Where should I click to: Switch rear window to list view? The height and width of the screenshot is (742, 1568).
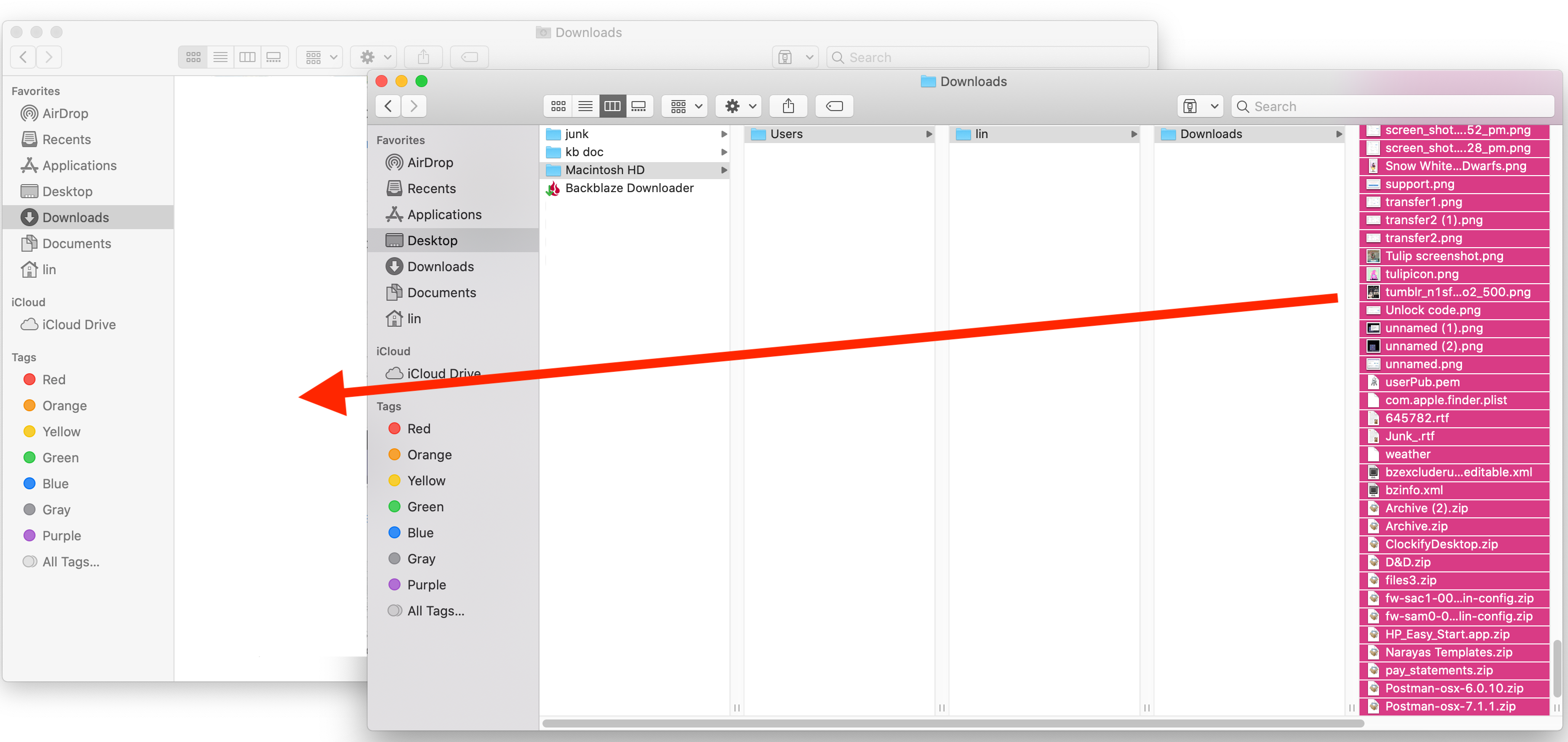[x=220, y=57]
